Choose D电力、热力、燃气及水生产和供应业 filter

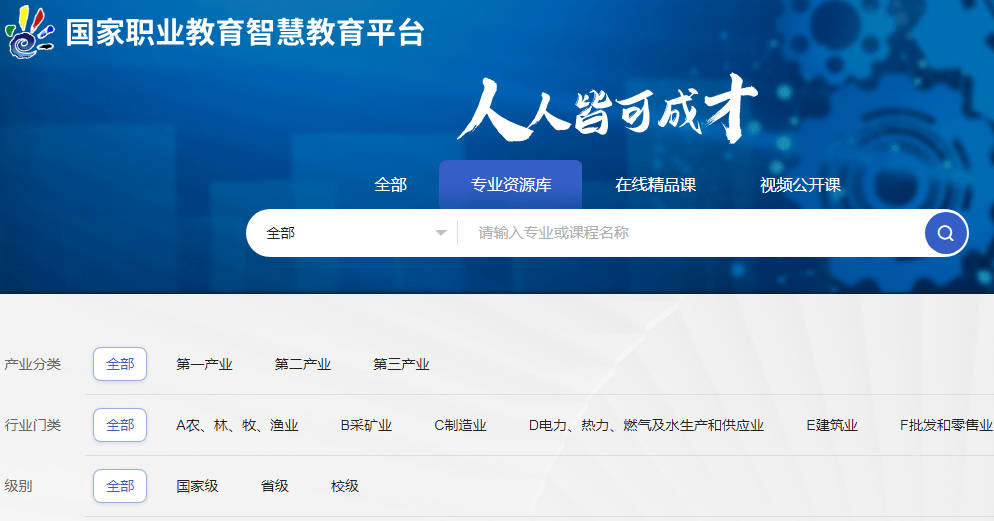(x=647, y=425)
